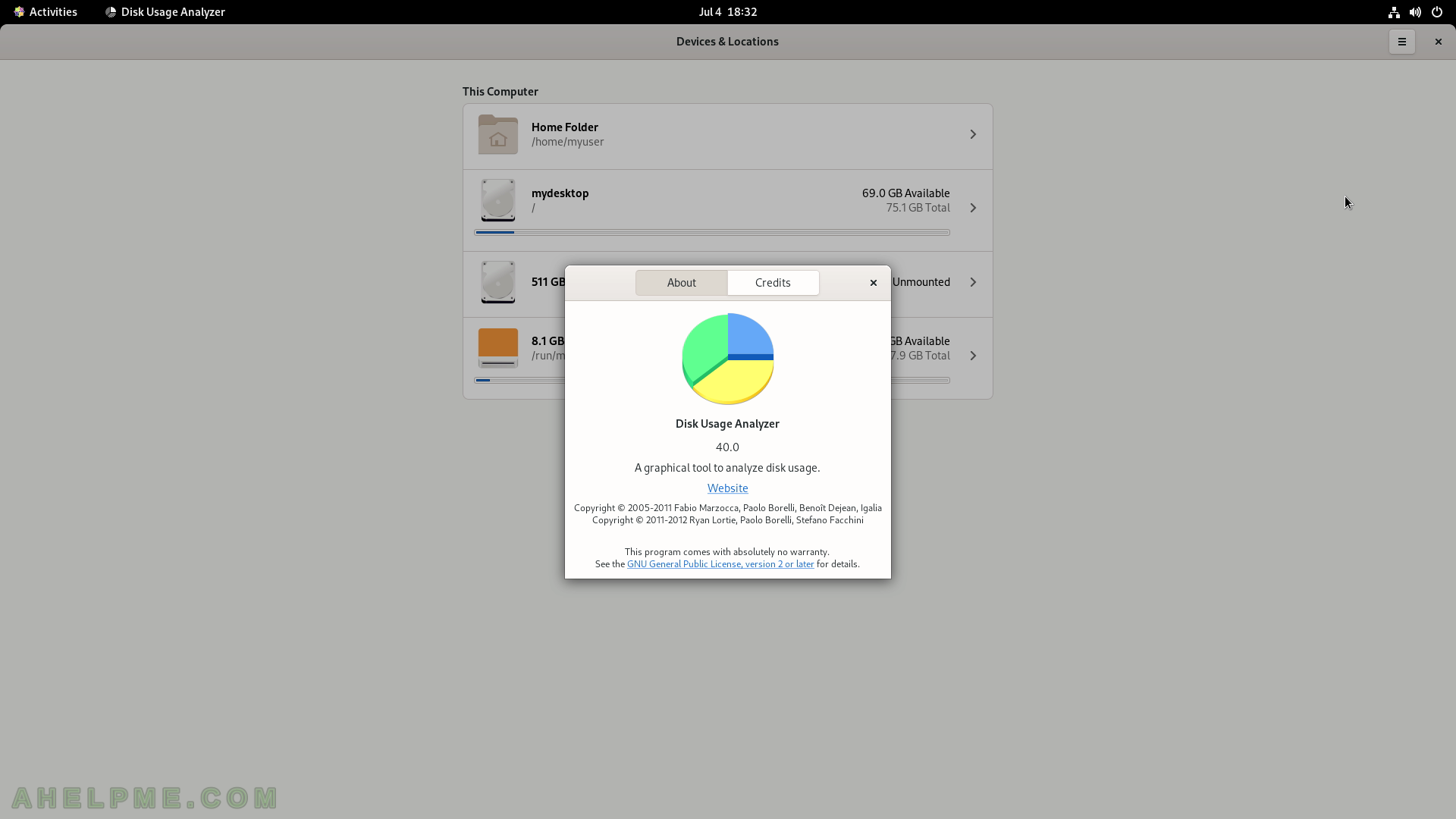This screenshot has height=819, width=1456.
Task: Click 'This program comes with absolutely no warranty.'
Action: (x=727, y=552)
